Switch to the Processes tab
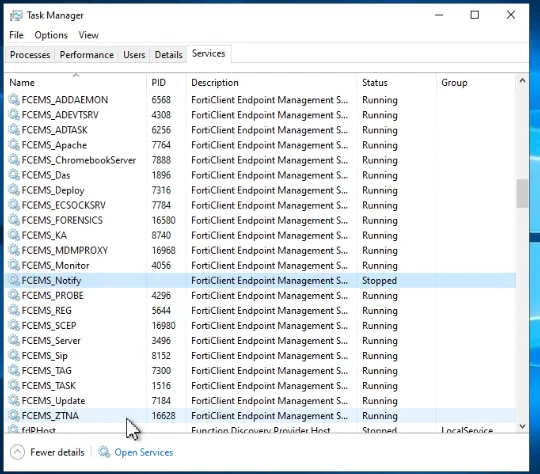Screen dimensions: 540x474 click(x=30, y=55)
